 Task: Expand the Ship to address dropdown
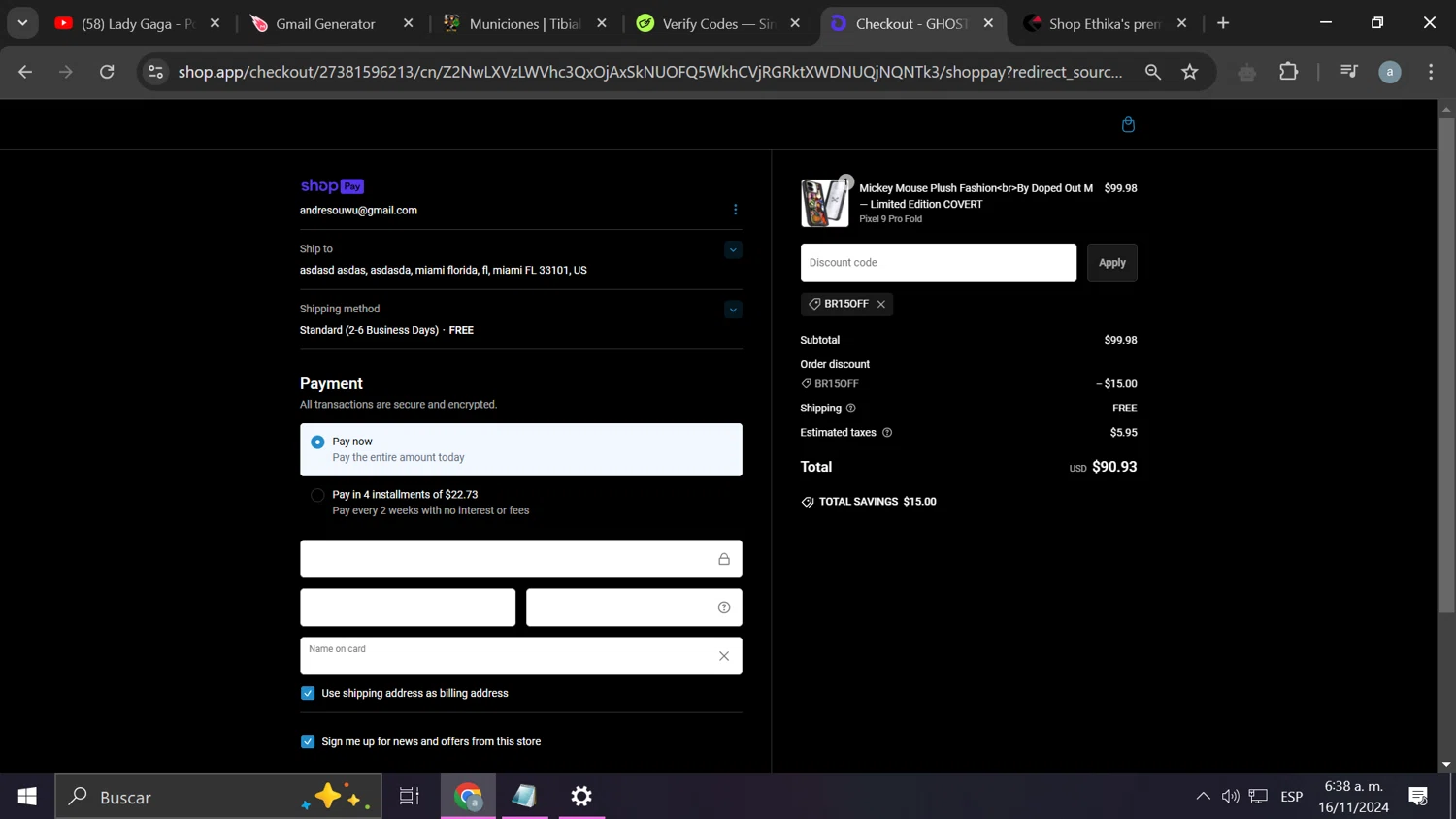click(733, 250)
